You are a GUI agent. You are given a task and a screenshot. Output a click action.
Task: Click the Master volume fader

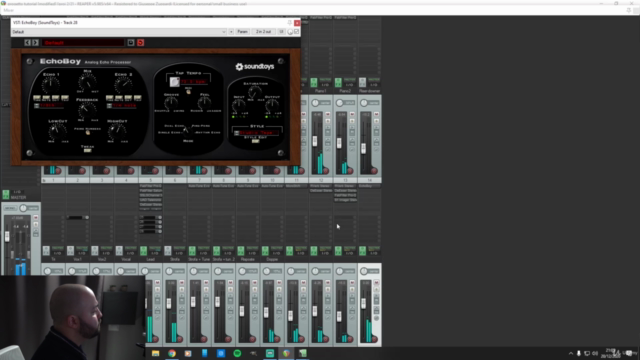point(7,236)
